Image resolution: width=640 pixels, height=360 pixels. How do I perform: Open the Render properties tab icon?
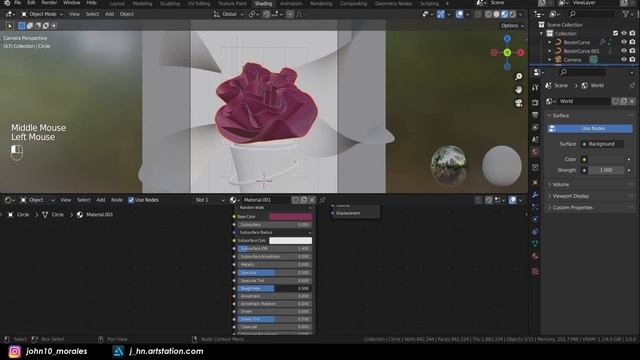[535, 102]
